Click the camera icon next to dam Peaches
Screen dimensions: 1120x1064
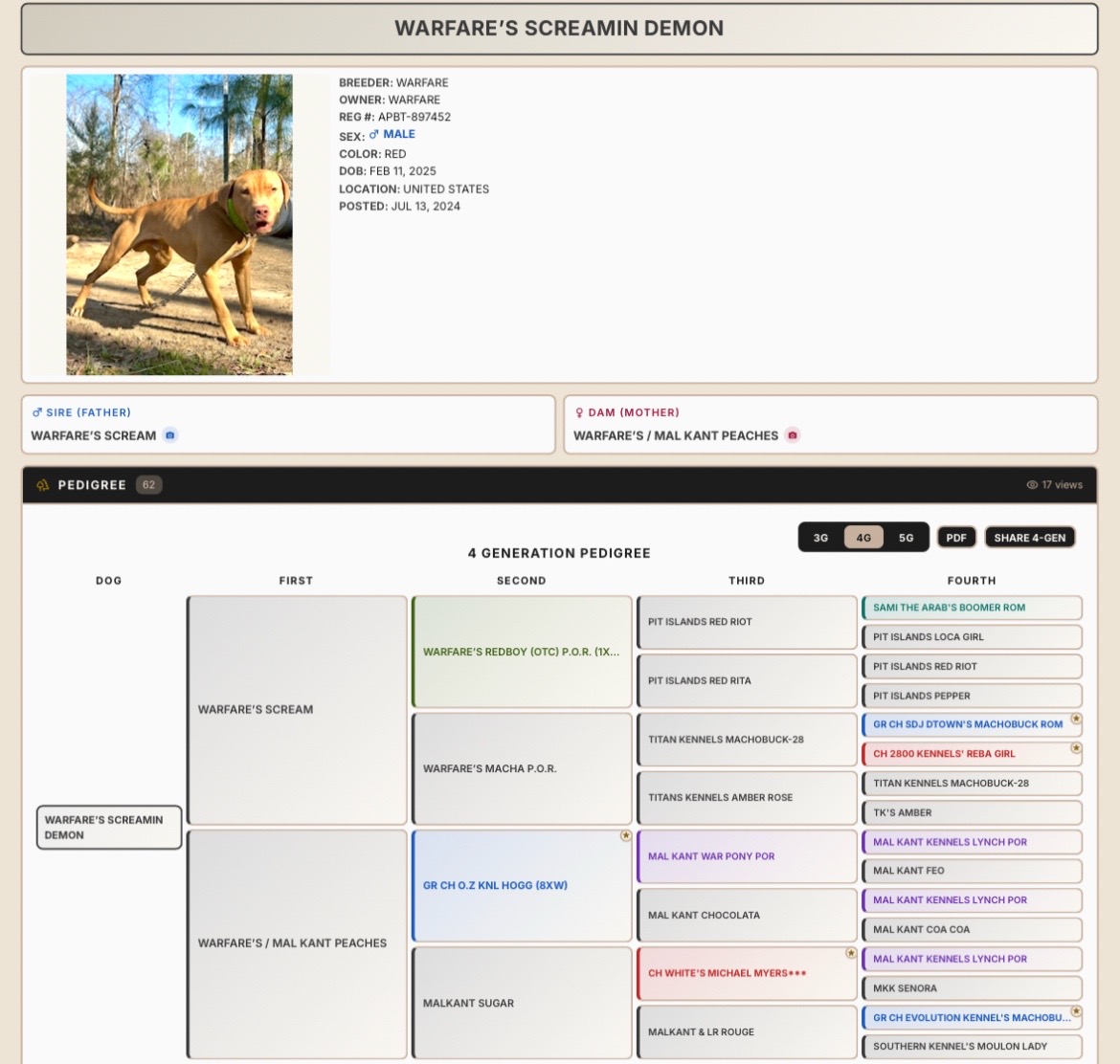[793, 435]
